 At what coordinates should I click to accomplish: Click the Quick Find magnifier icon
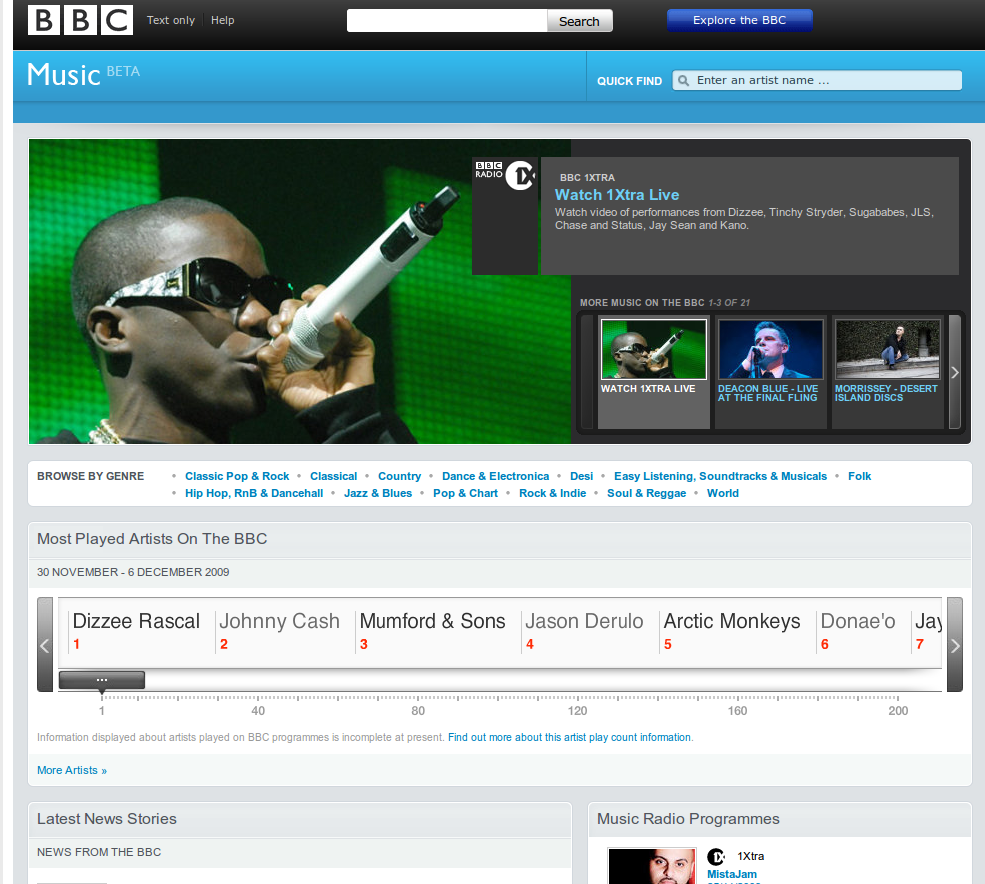pos(683,81)
